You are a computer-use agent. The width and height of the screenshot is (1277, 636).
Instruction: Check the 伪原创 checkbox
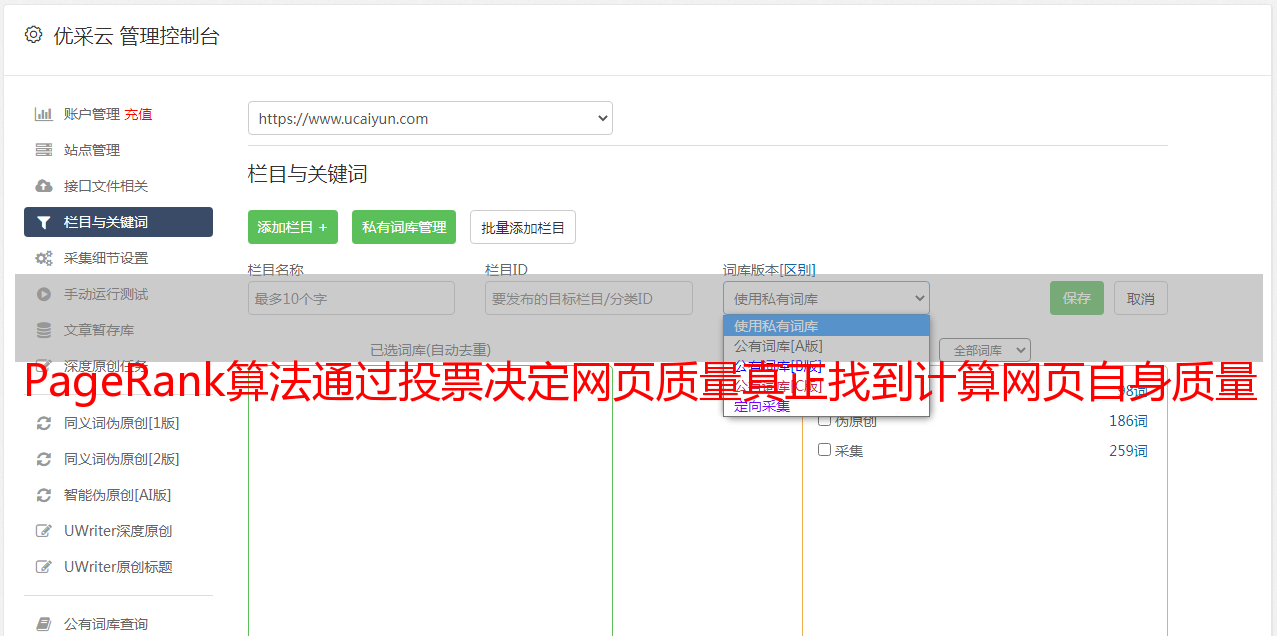(x=825, y=420)
